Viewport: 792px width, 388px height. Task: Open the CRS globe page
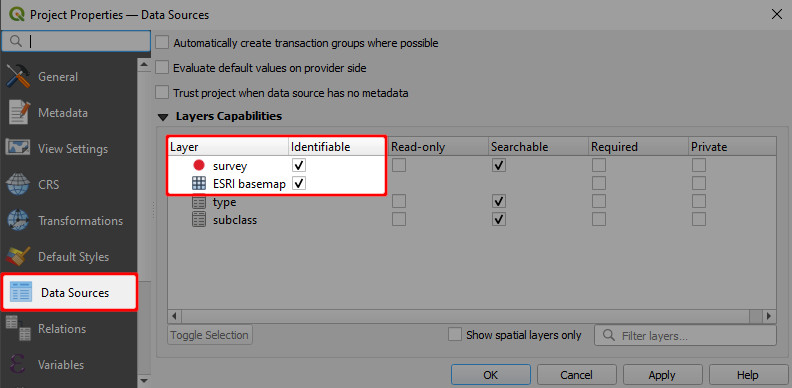click(x=68, y=185)
